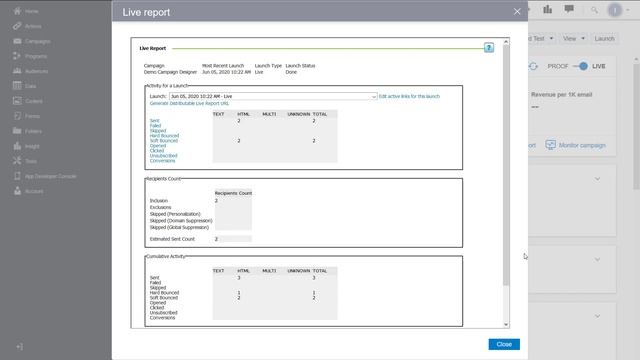Click 'Estimated Sent Count' label
This screenshot has width=640, height=360.
pyautogui.click(x=172, y=239)
